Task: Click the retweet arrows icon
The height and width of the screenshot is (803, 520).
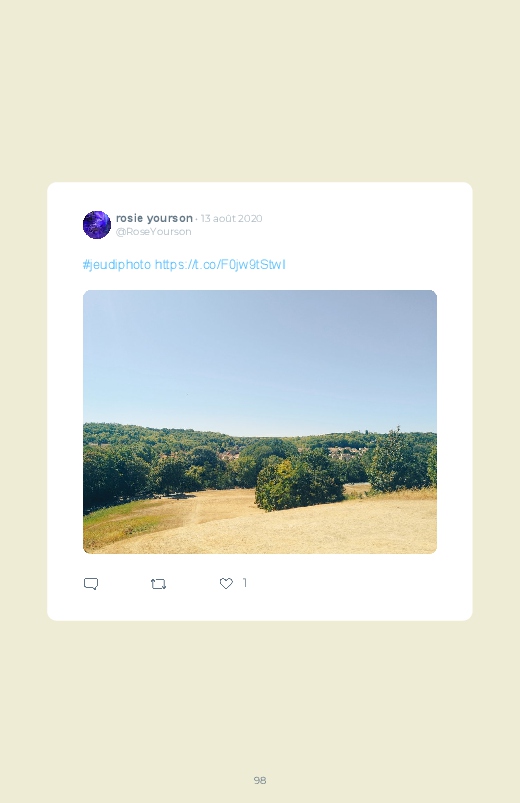Action: (158, 584)
